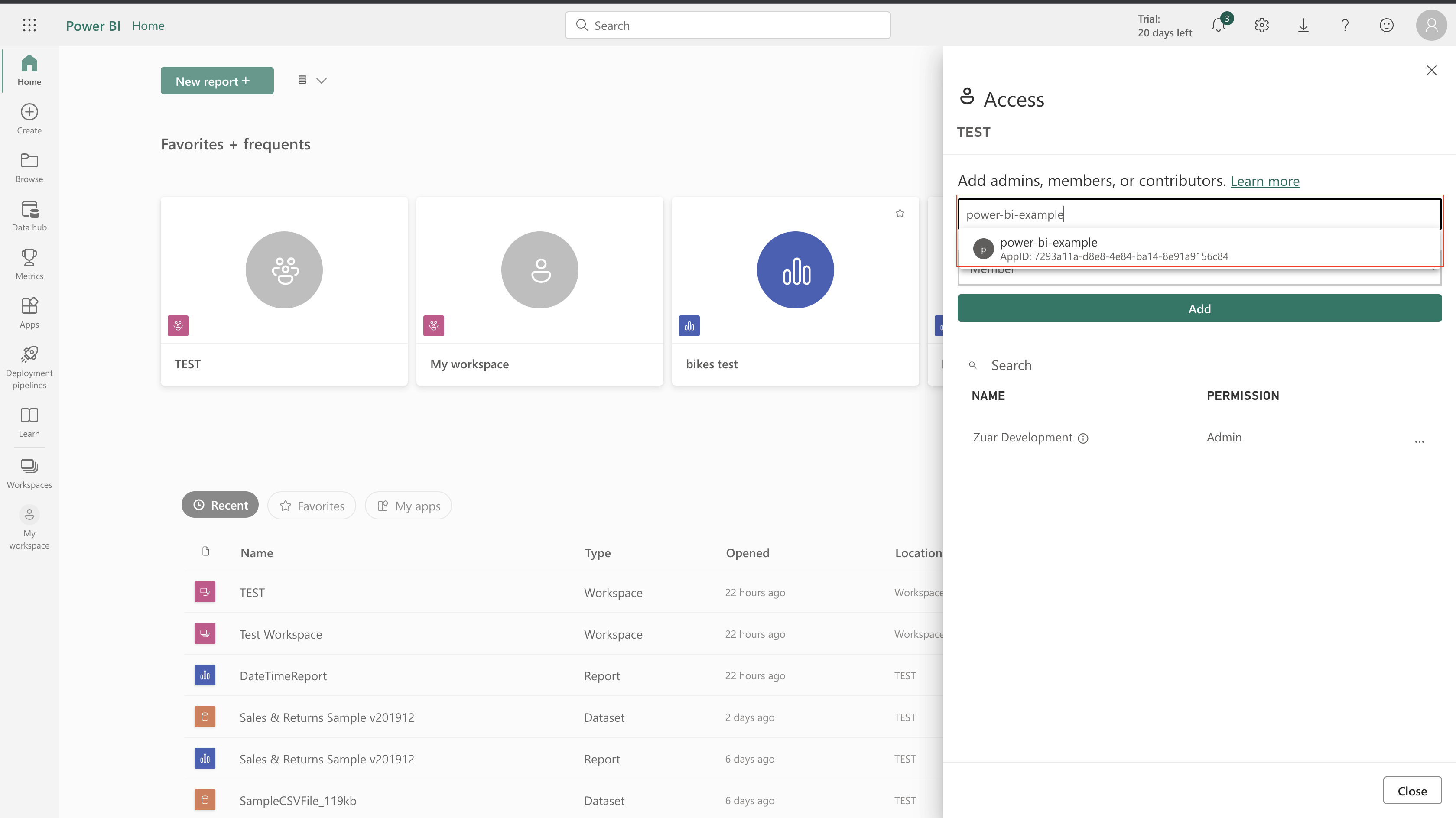The height and width of the screenshot is (818, 1456).
Task: Open Learn in the sidebar
Action: [x=29, y=422]
